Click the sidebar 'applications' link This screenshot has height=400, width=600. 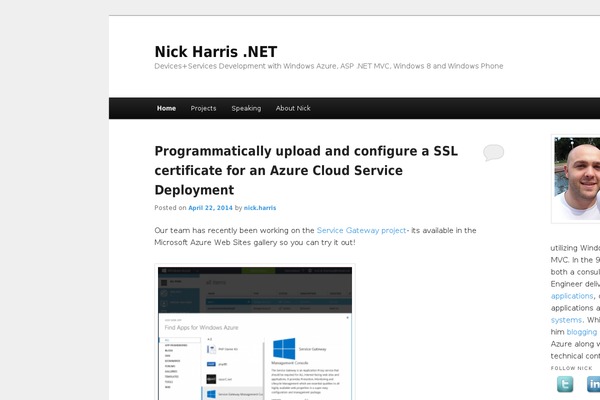[x=572, y=296]
